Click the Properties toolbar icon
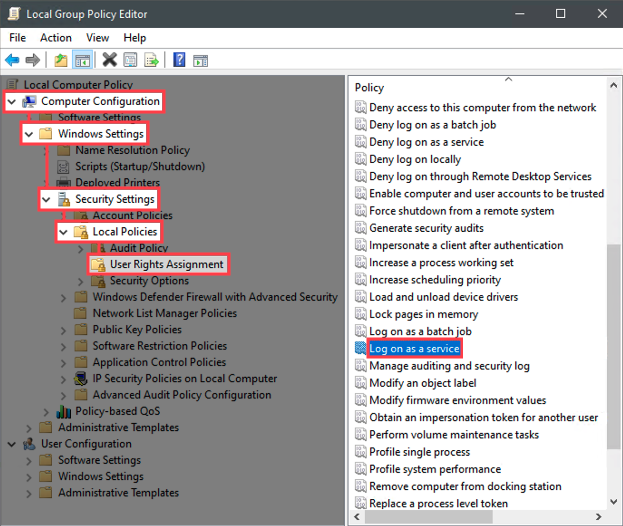Image resolution: width=623 pixels, height=526 pixels. [131, 60]
